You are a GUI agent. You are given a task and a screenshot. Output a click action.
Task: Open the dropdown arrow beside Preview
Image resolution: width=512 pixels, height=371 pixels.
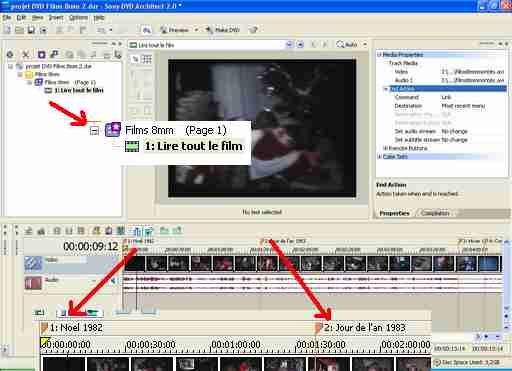pyautogui.click(x=196, y=30)
